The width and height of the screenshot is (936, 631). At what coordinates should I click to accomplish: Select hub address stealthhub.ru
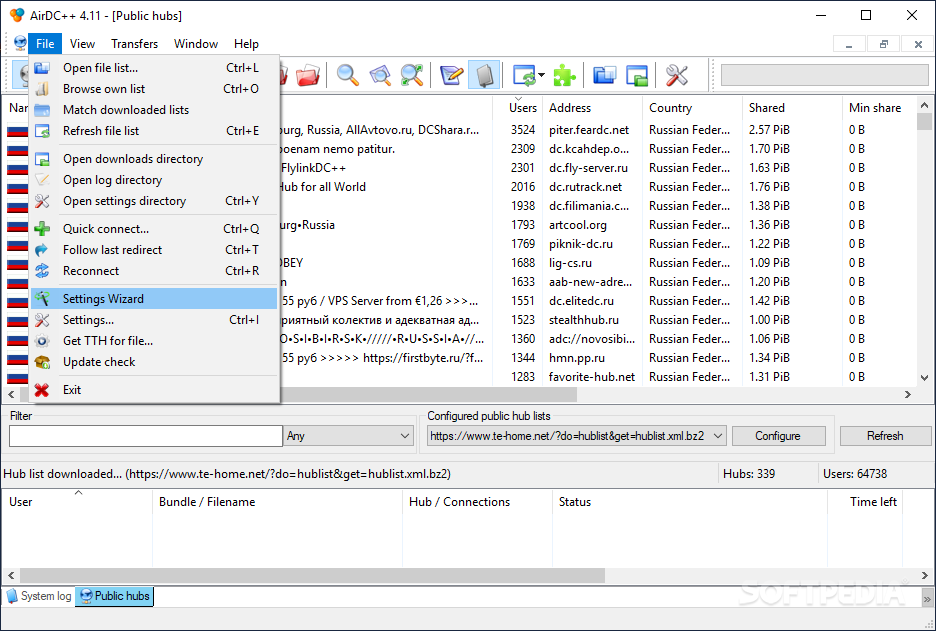coord(584,320)
